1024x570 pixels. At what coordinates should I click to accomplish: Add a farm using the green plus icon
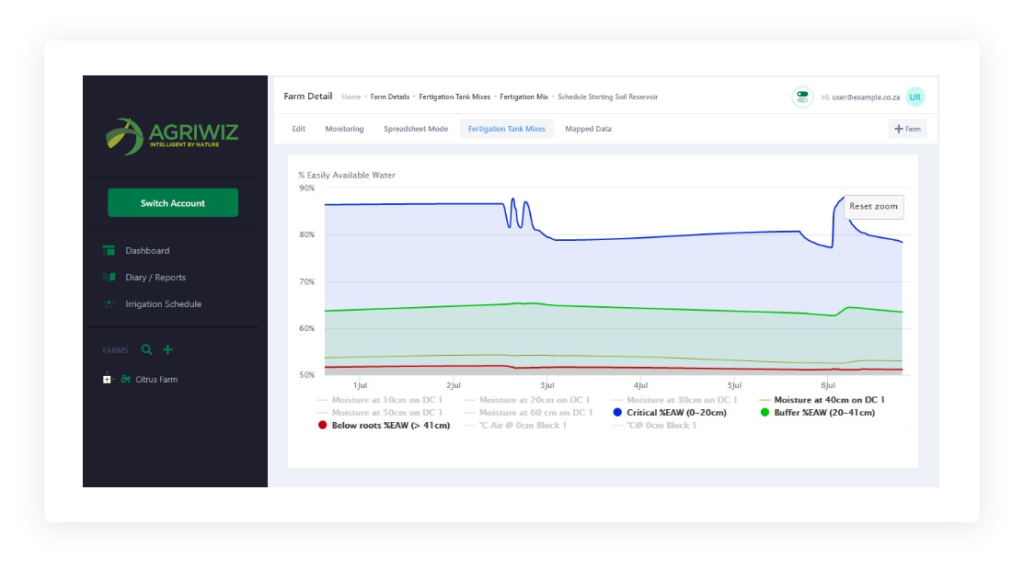click(168, 350)
